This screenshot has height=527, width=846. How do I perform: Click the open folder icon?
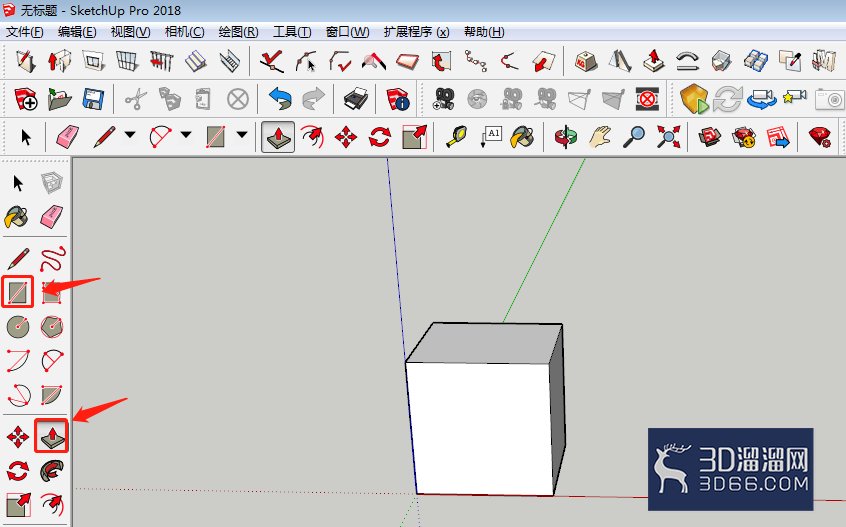pos(59,99)
